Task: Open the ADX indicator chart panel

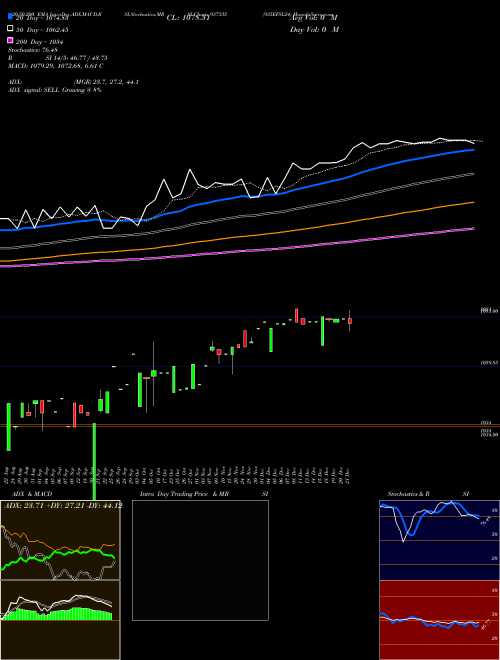Action: click(x=60, y=540)
